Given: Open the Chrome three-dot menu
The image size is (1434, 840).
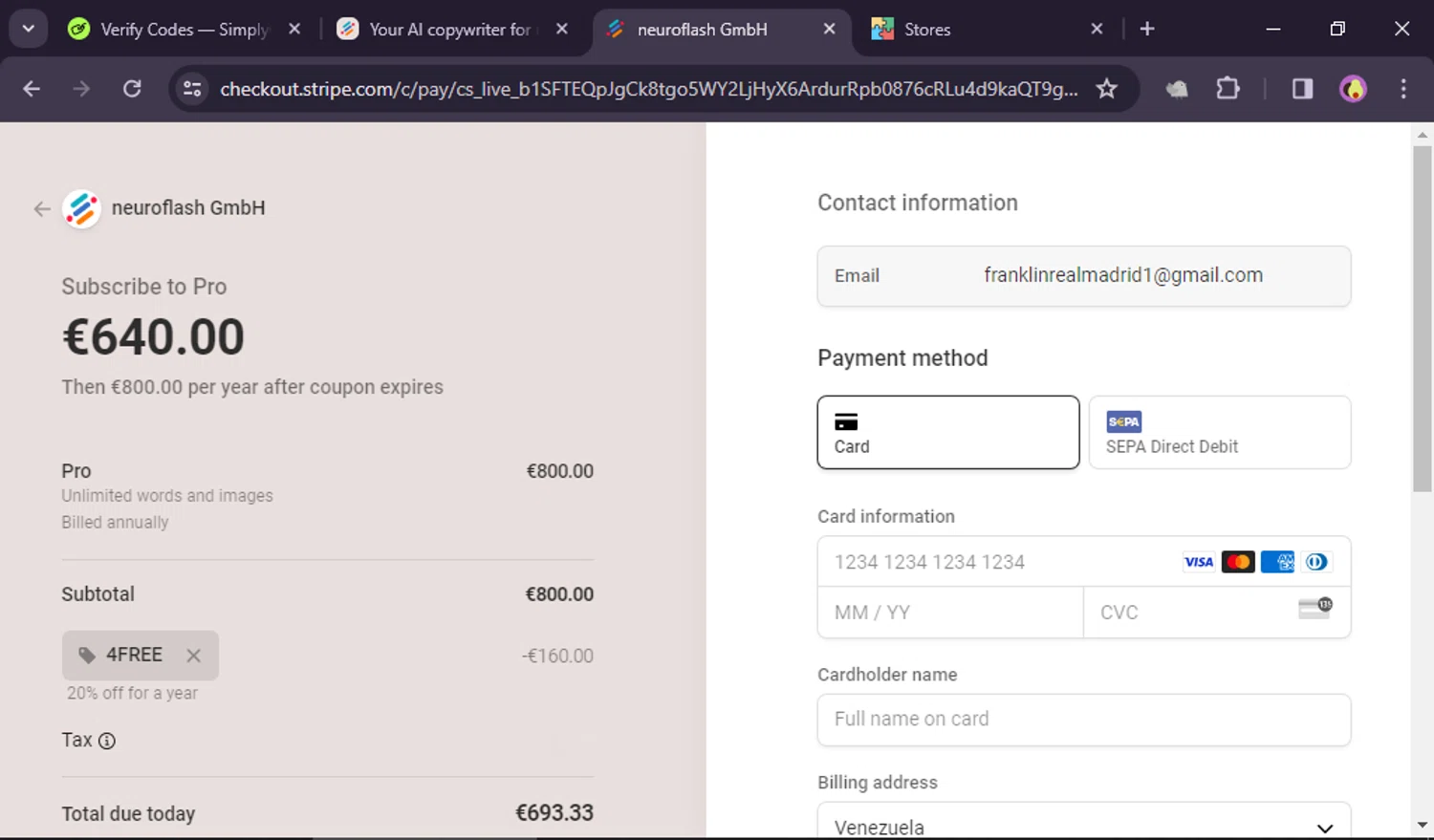Looking at the screenshot, I should (x=1403, y=89).
